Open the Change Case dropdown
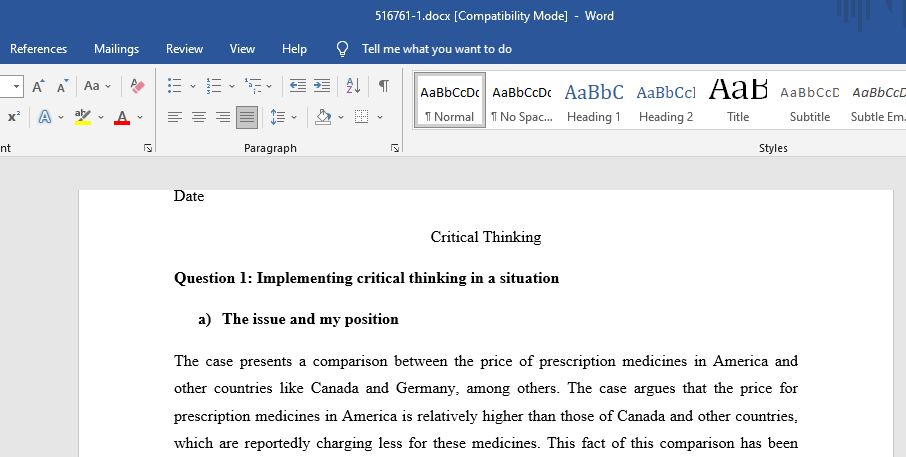The width and height of the screenshot is (906, 457). pos(97,86)
